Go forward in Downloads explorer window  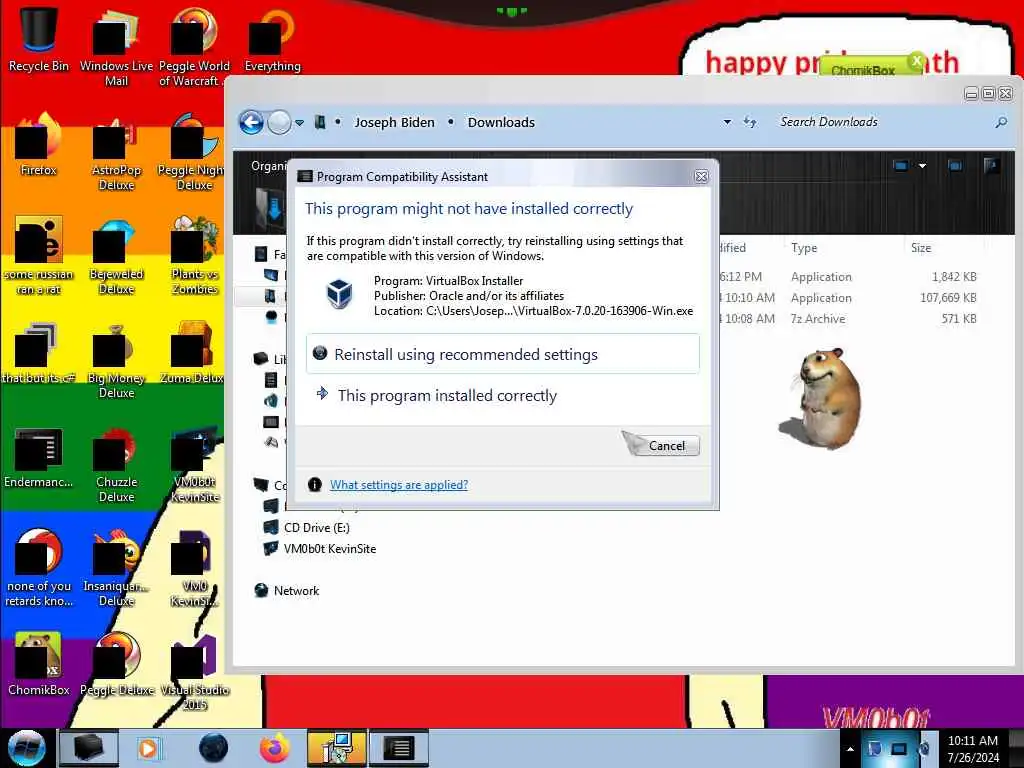point(280,122)
